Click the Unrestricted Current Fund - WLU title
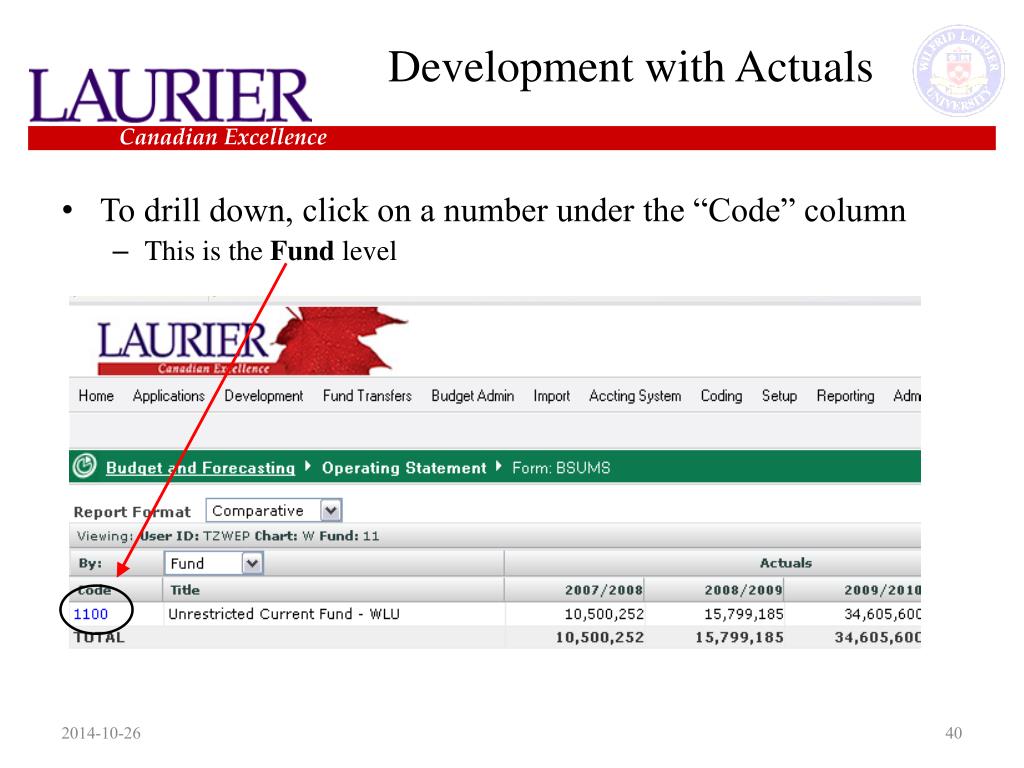This screenshot has height=768, width=1024. click(x=283, y=614)
